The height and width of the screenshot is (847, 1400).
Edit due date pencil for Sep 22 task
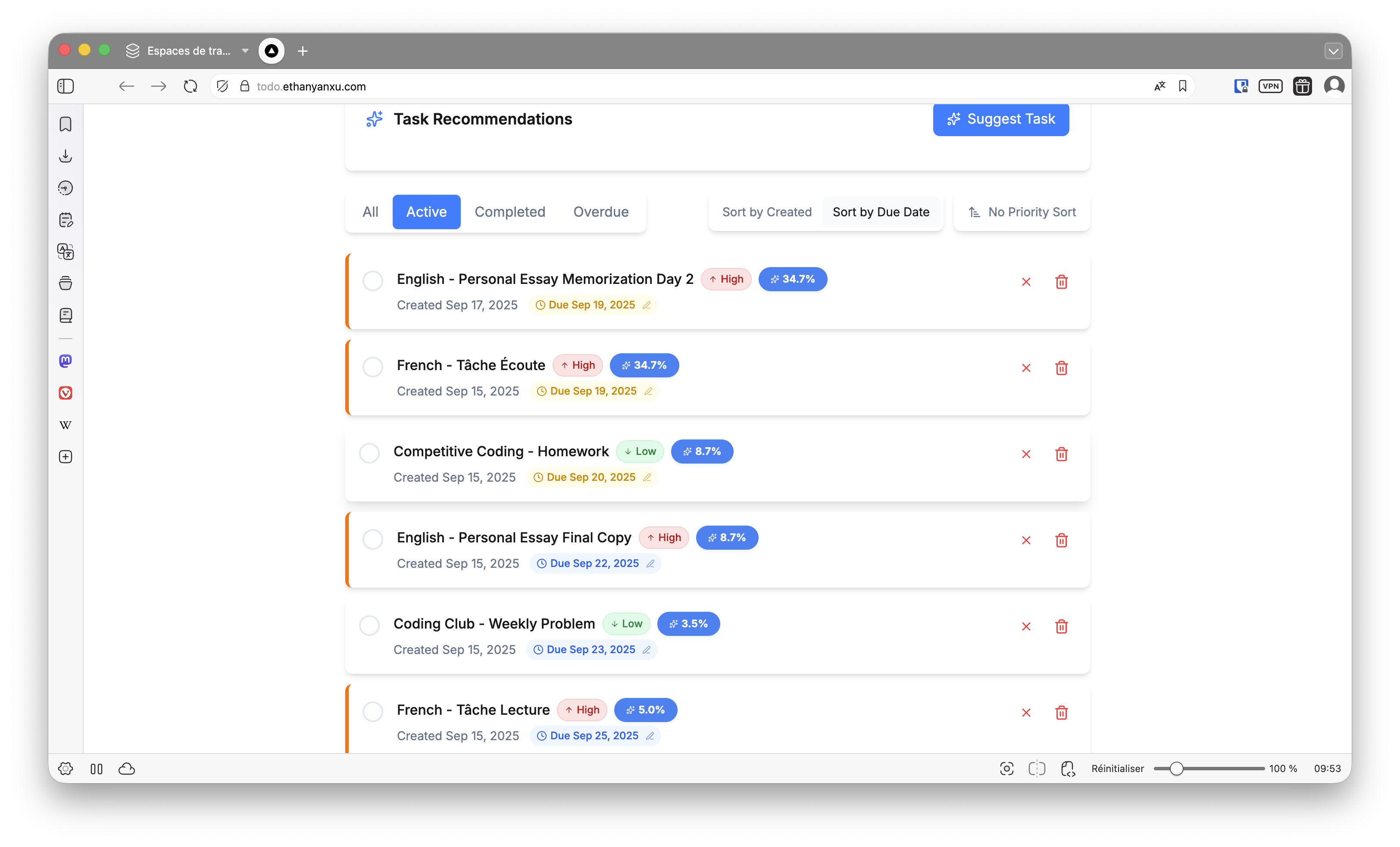pos(650,564)
